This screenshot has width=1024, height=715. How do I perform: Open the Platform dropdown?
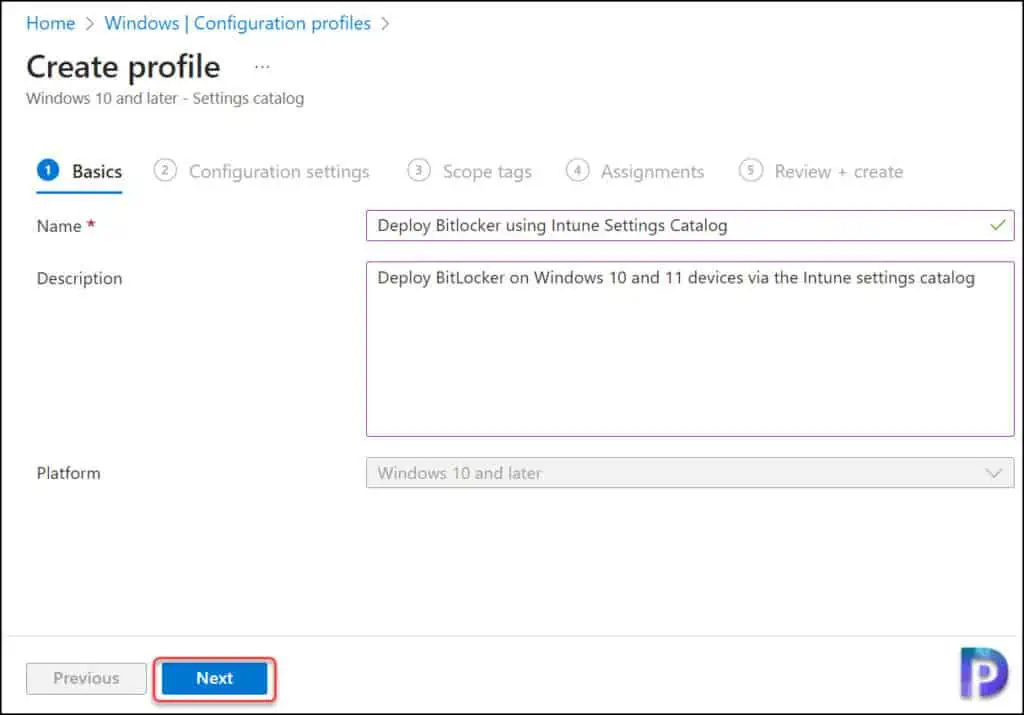(690, 473)
